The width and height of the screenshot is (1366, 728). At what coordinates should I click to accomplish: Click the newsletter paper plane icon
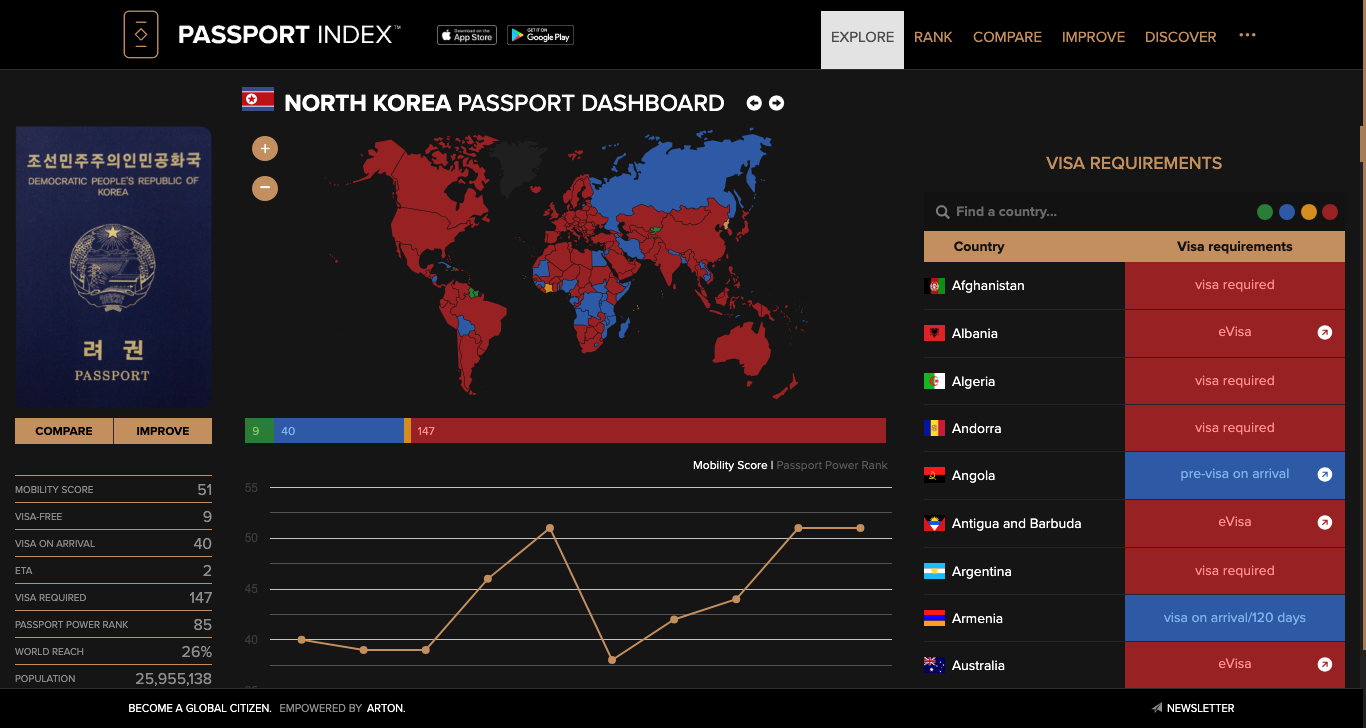point(1157,708)
